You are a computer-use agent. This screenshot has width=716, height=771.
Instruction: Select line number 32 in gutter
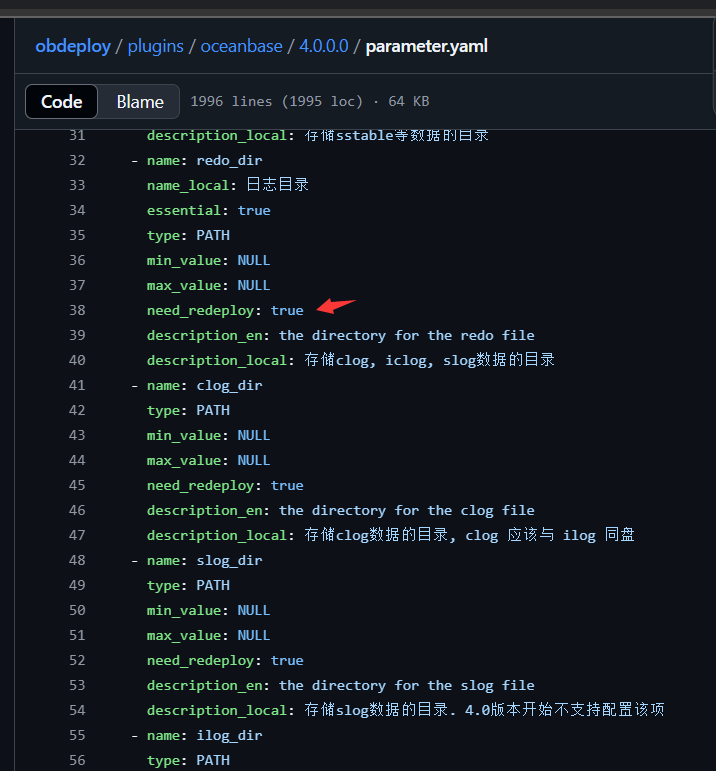coord(77,160)
